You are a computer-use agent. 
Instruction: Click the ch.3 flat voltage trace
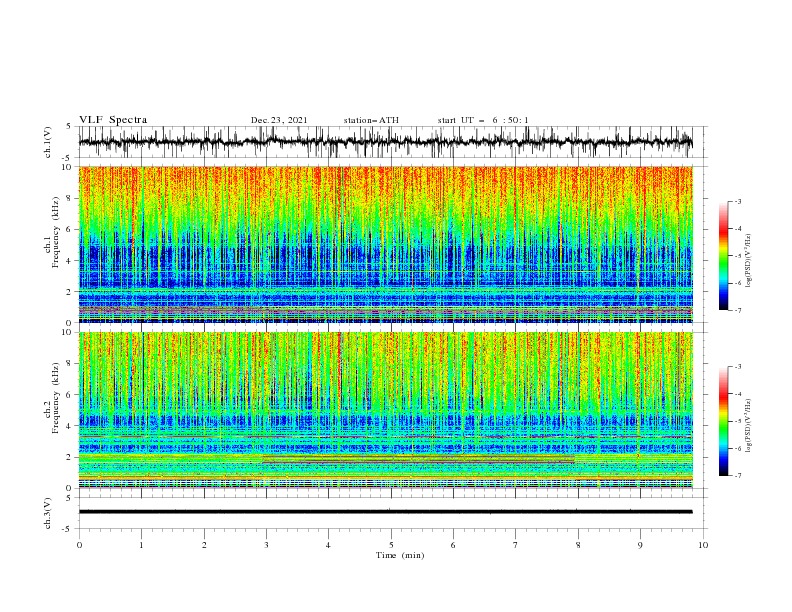pyautogui.click(x=385, y=512)
